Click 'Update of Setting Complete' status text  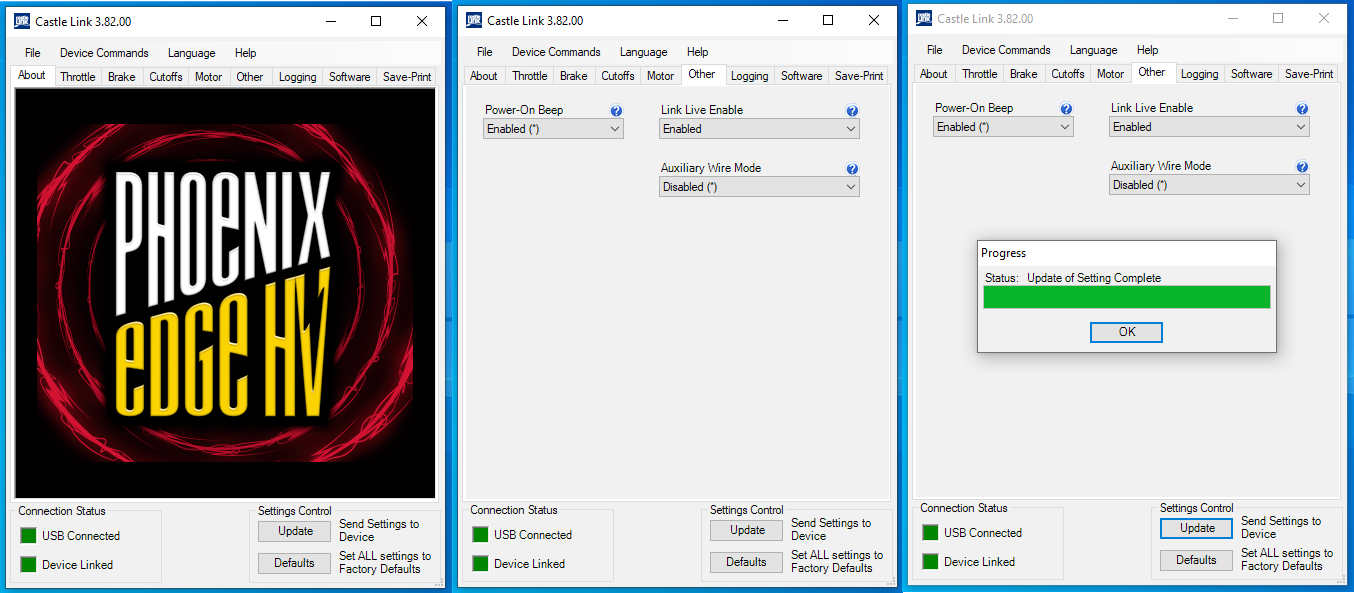click(x=1094, y=278)
